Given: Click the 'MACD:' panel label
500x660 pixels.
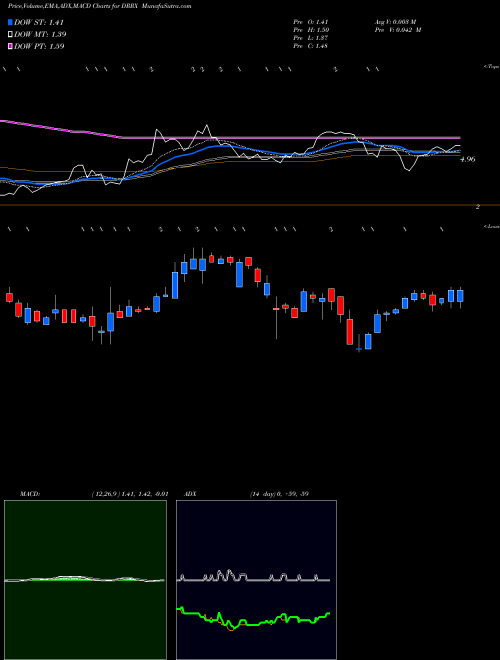Looking at the screenshot, I should (x=30, y=494).
